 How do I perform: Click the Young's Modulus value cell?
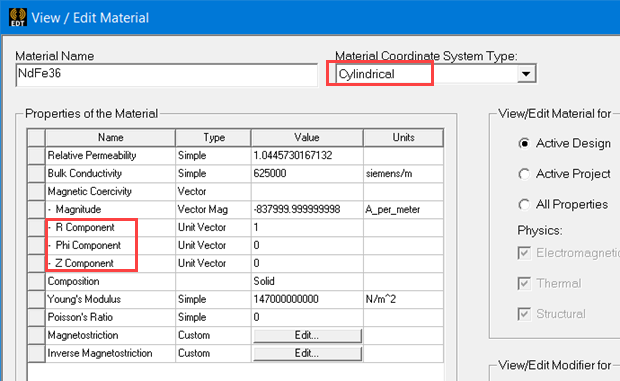307,299
